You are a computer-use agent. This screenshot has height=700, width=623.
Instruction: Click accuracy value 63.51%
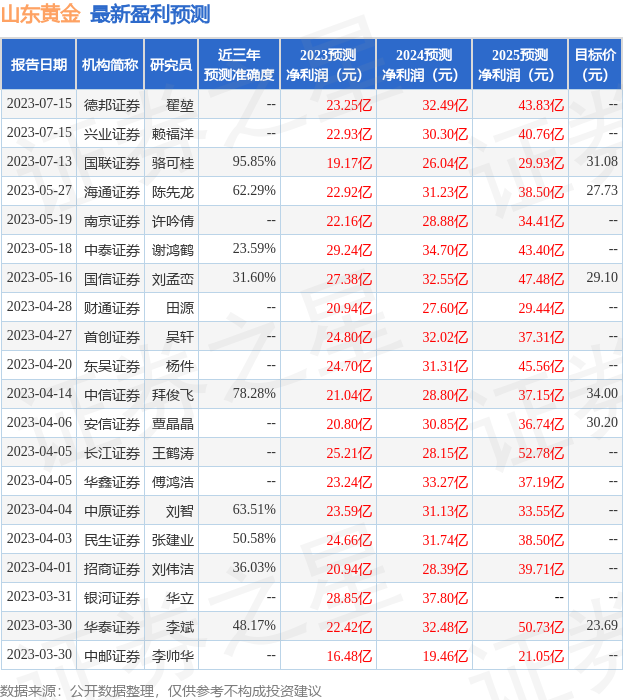click(254, 509)
